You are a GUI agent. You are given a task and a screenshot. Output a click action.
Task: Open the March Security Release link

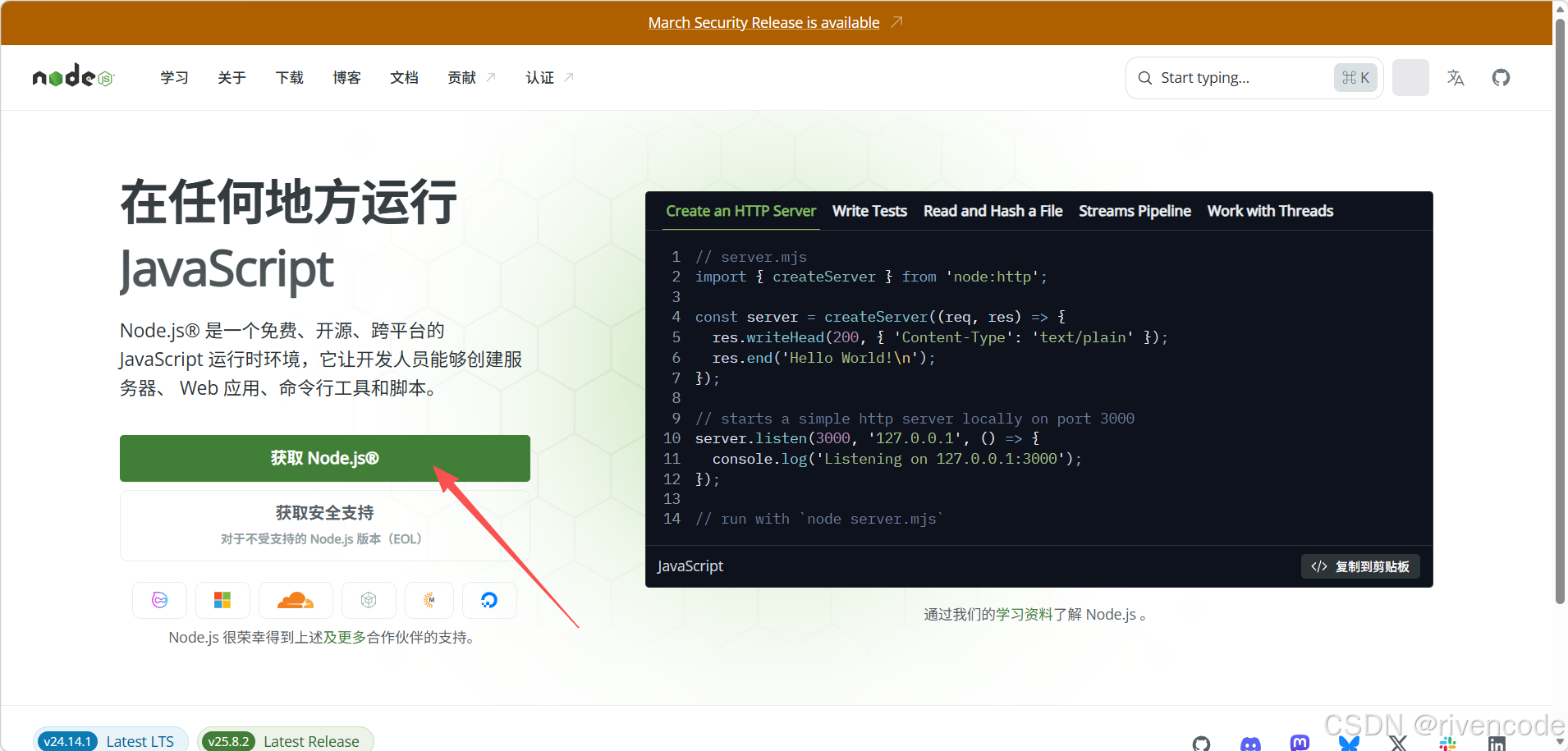pyautogui.click(x=763, y=22)
